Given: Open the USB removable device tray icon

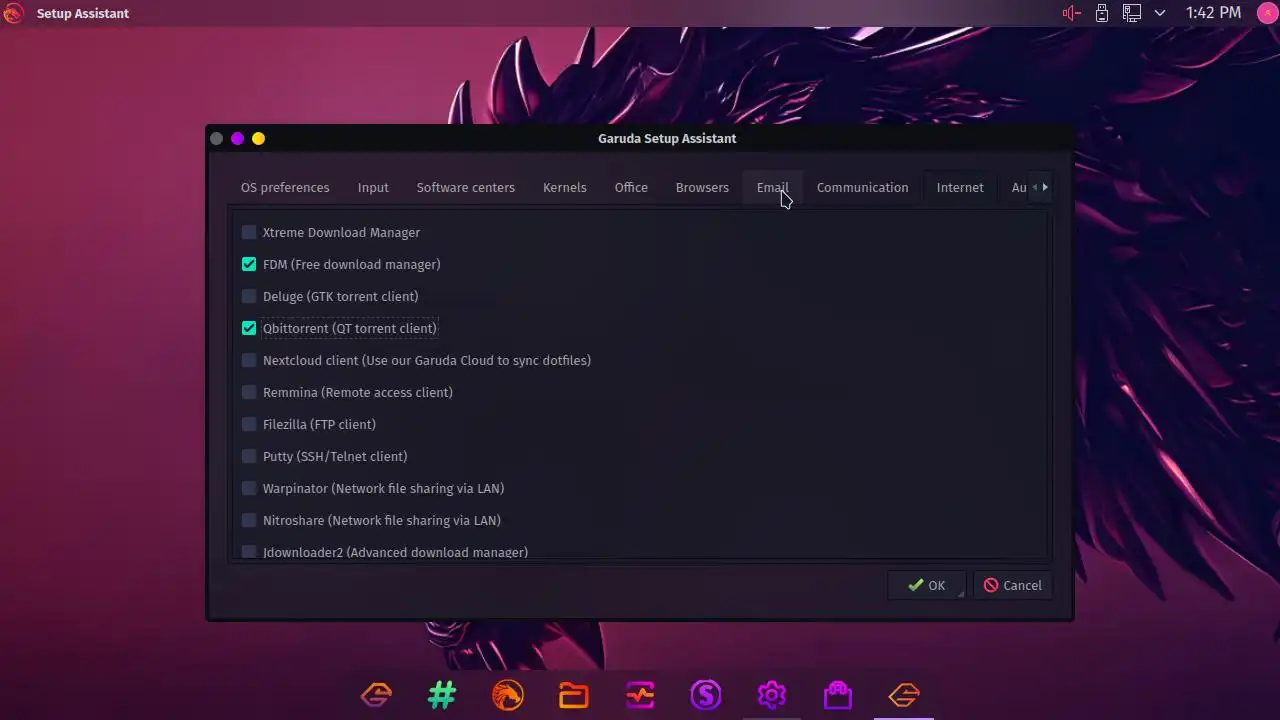Looking at the screenshot, I should click(1102, 13).
